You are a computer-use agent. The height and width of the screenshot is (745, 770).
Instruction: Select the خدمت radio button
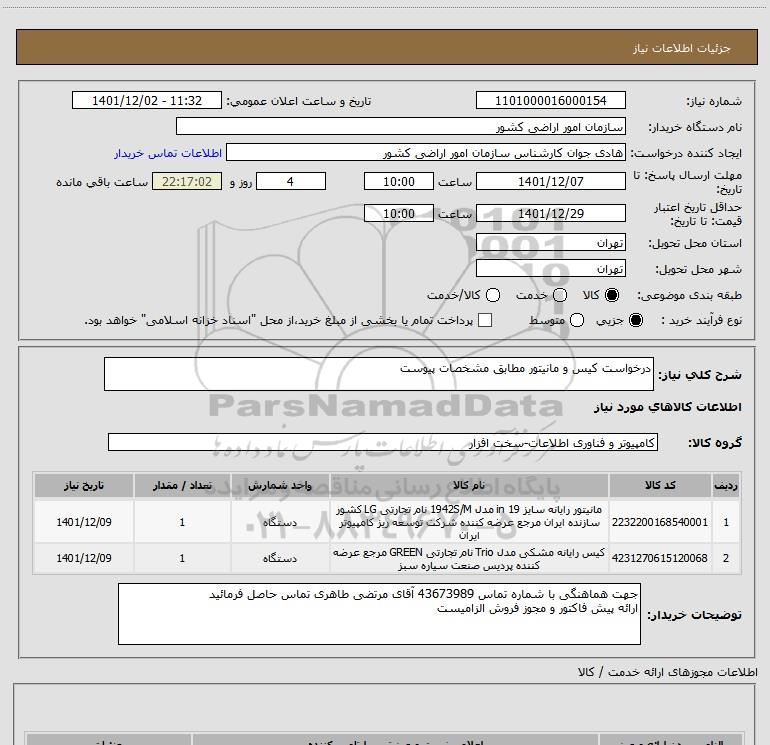pos(560,295)
